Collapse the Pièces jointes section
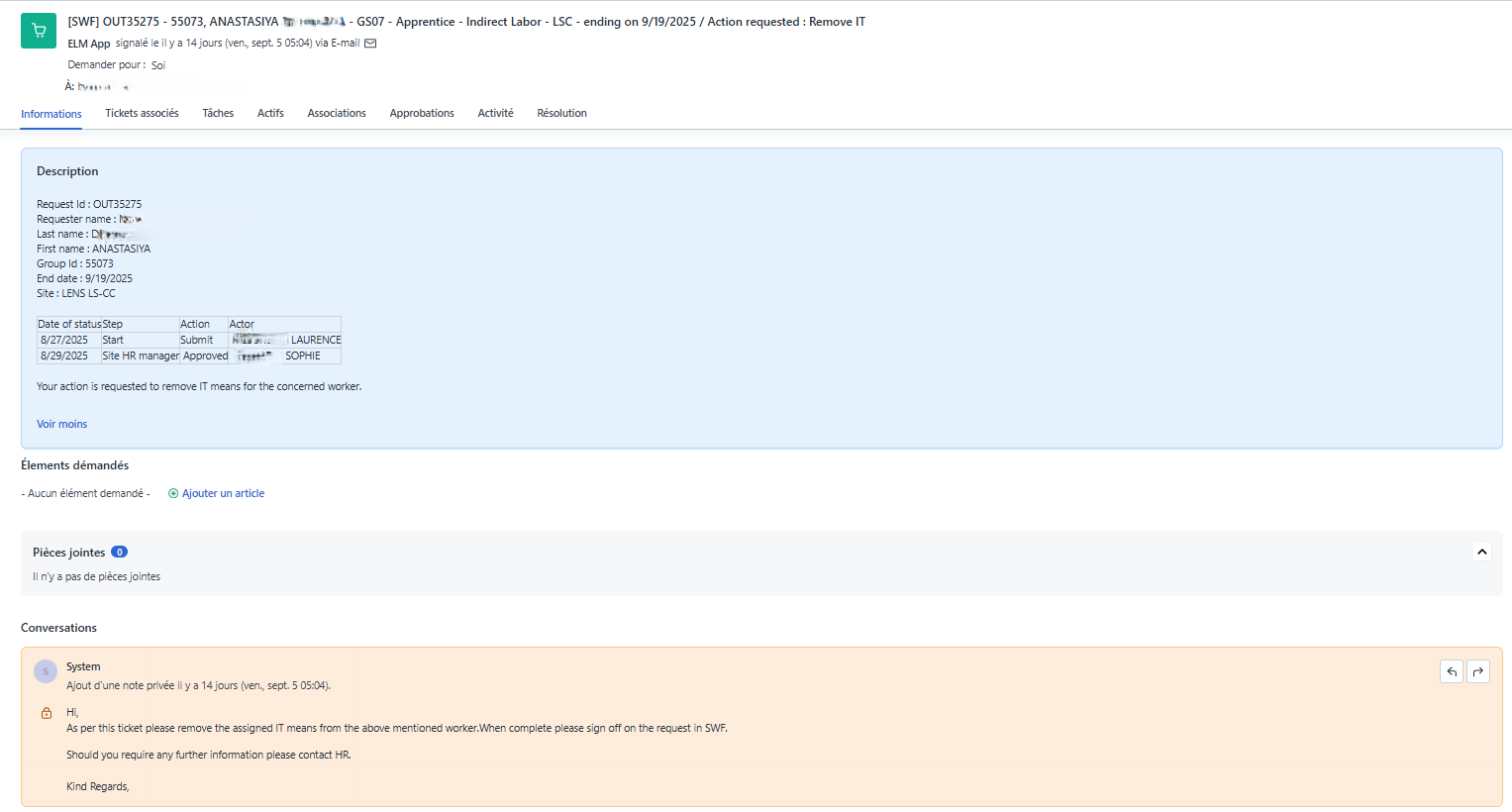Viewport: 1512px width, 812px height. pyautogui.click(x=1481, y=553)
